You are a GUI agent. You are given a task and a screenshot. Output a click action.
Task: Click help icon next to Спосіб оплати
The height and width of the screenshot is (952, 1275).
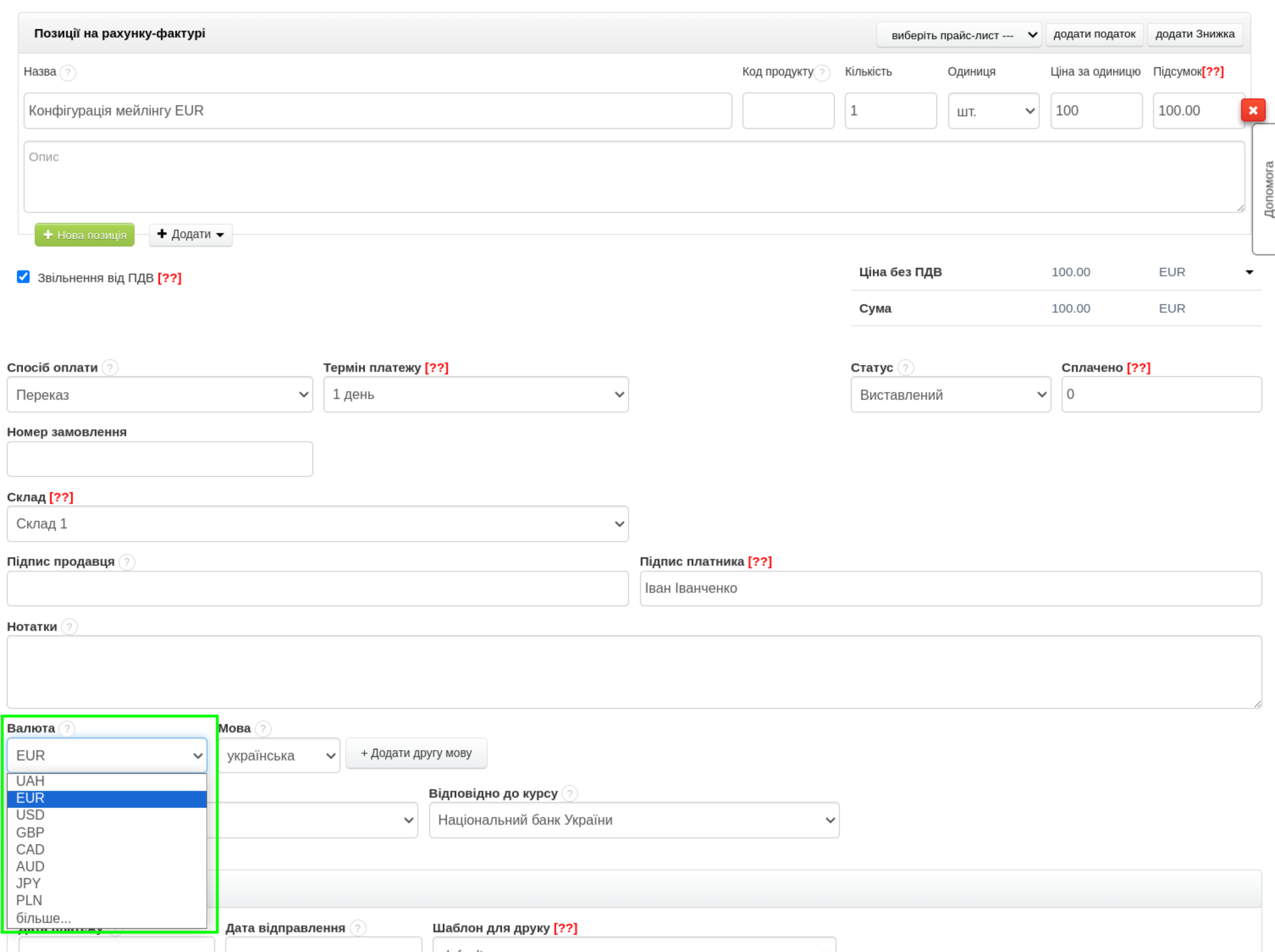pyautogui.click(x=110, y=368)
